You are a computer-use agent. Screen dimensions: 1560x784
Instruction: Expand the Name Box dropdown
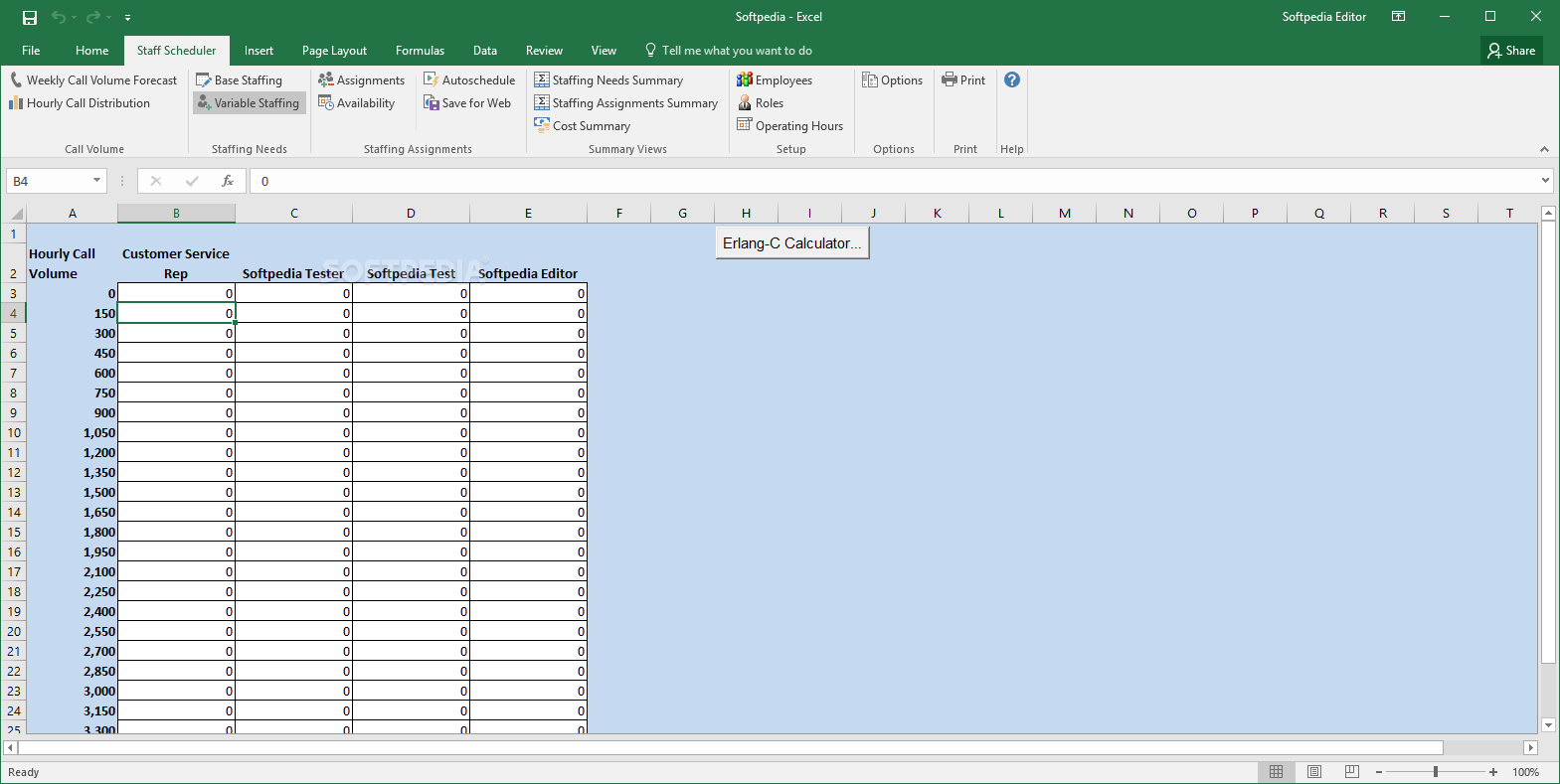pos(96,181)
